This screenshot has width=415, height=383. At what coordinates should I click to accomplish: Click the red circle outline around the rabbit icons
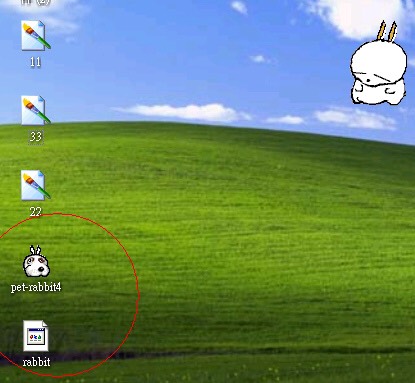pos(138,293)
